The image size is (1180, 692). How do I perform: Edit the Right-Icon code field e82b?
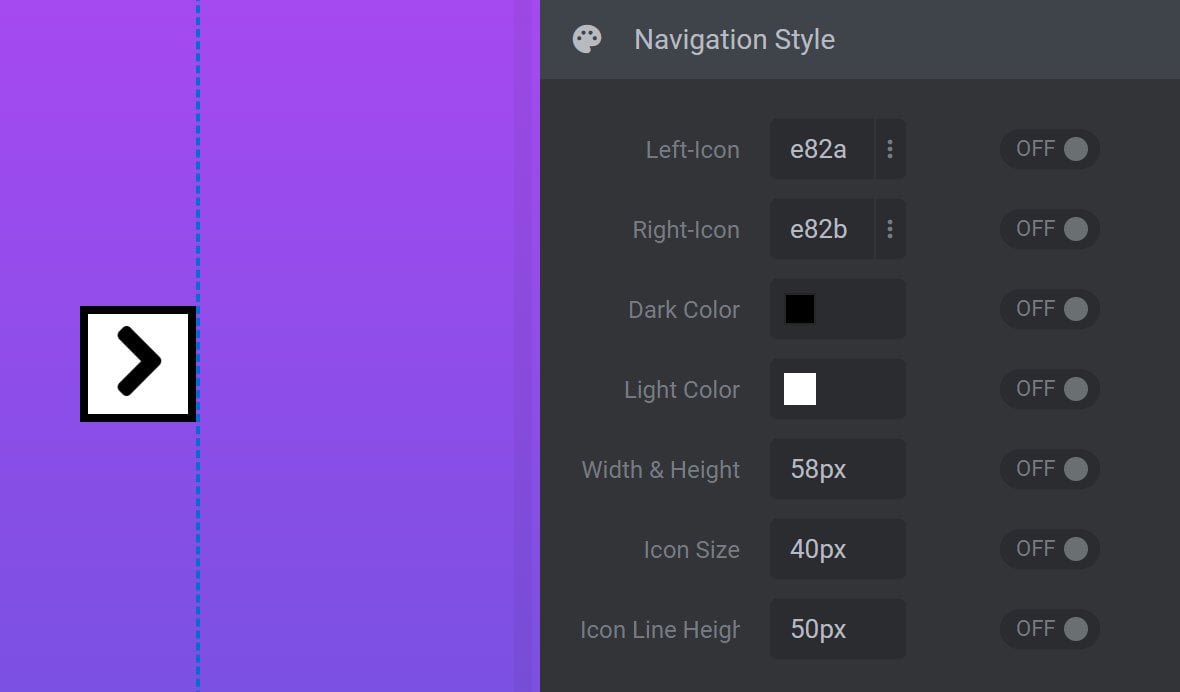pyautogui.click(x=822, y=229)
